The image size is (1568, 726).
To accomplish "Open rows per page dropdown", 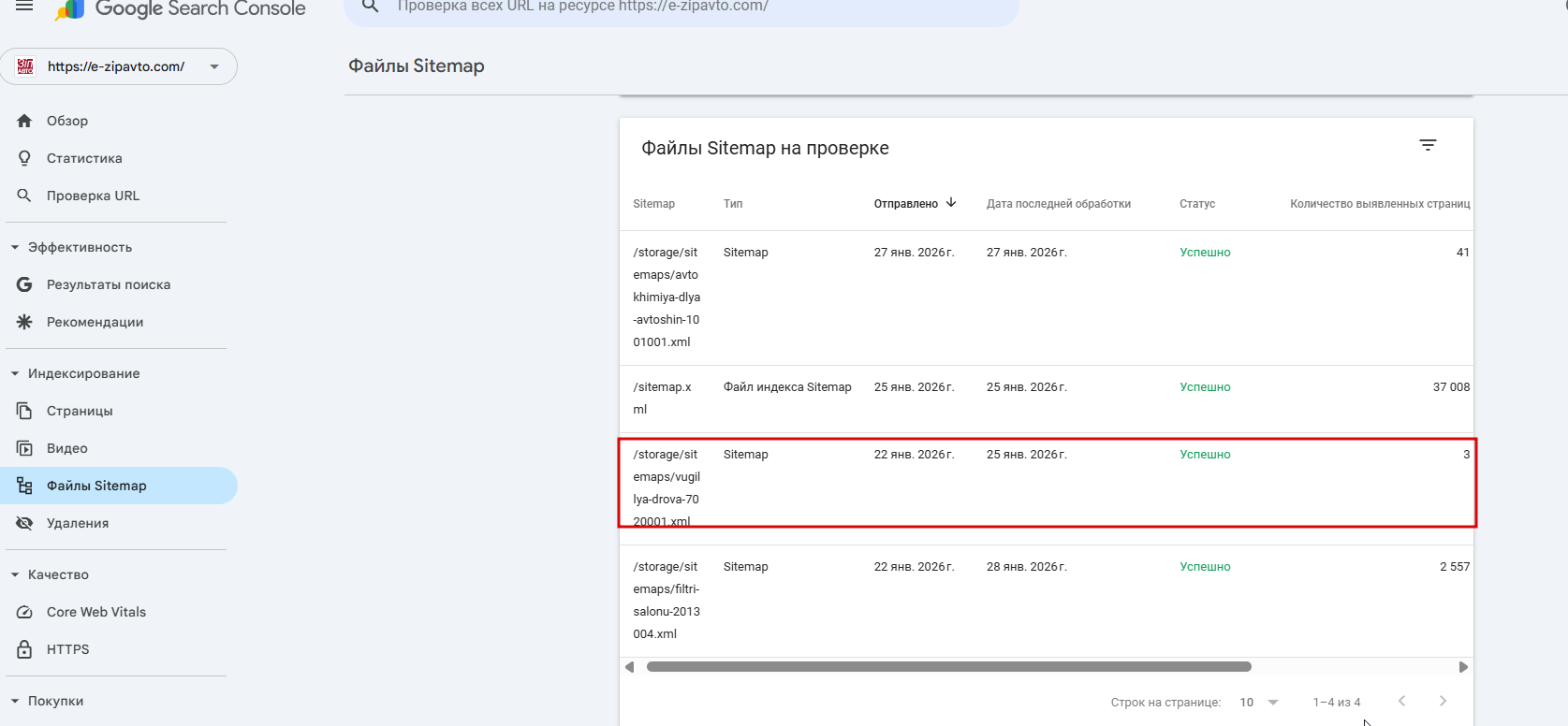I will coord(1259,702).
